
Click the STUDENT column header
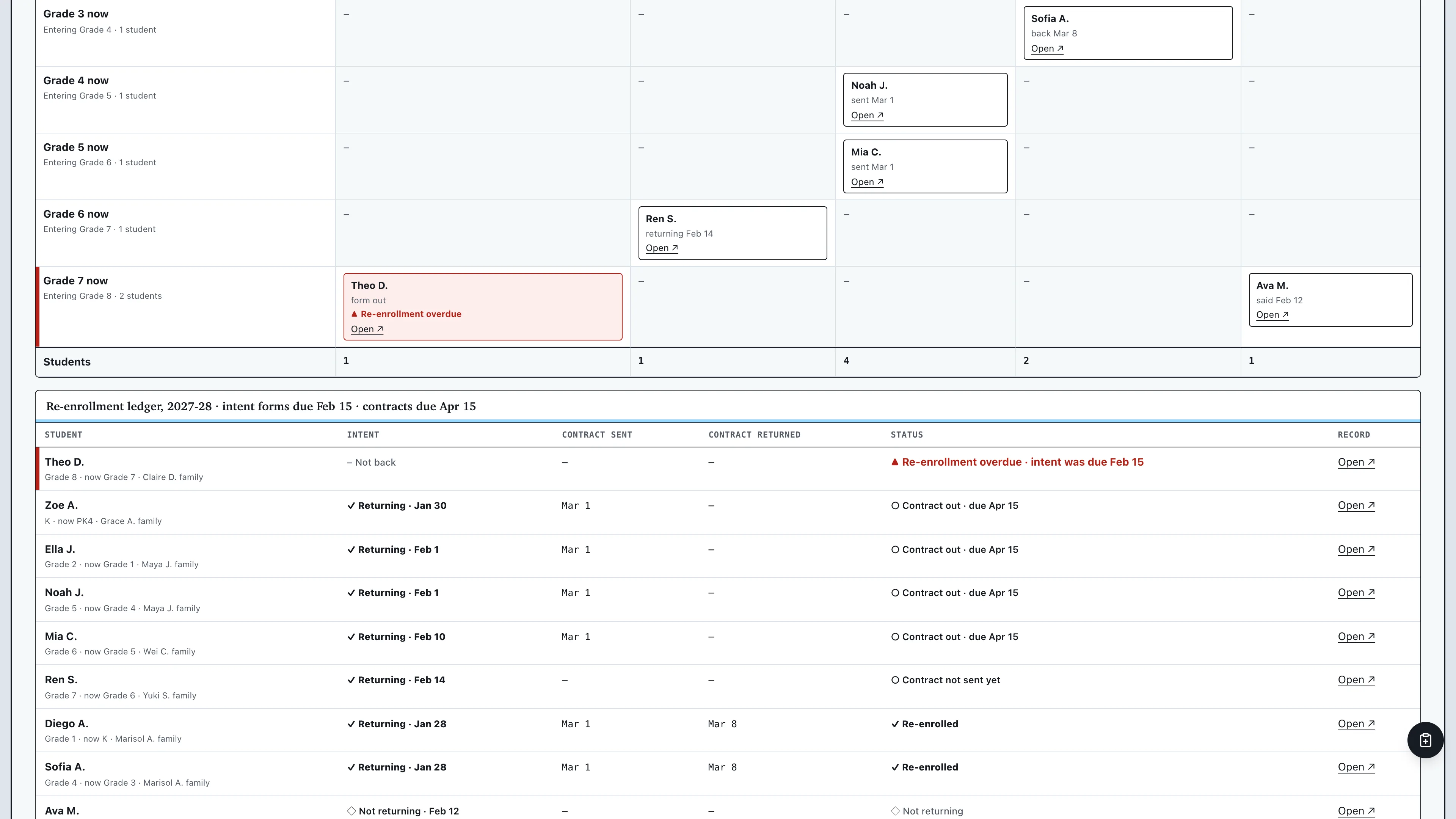(x=63, y=435)
